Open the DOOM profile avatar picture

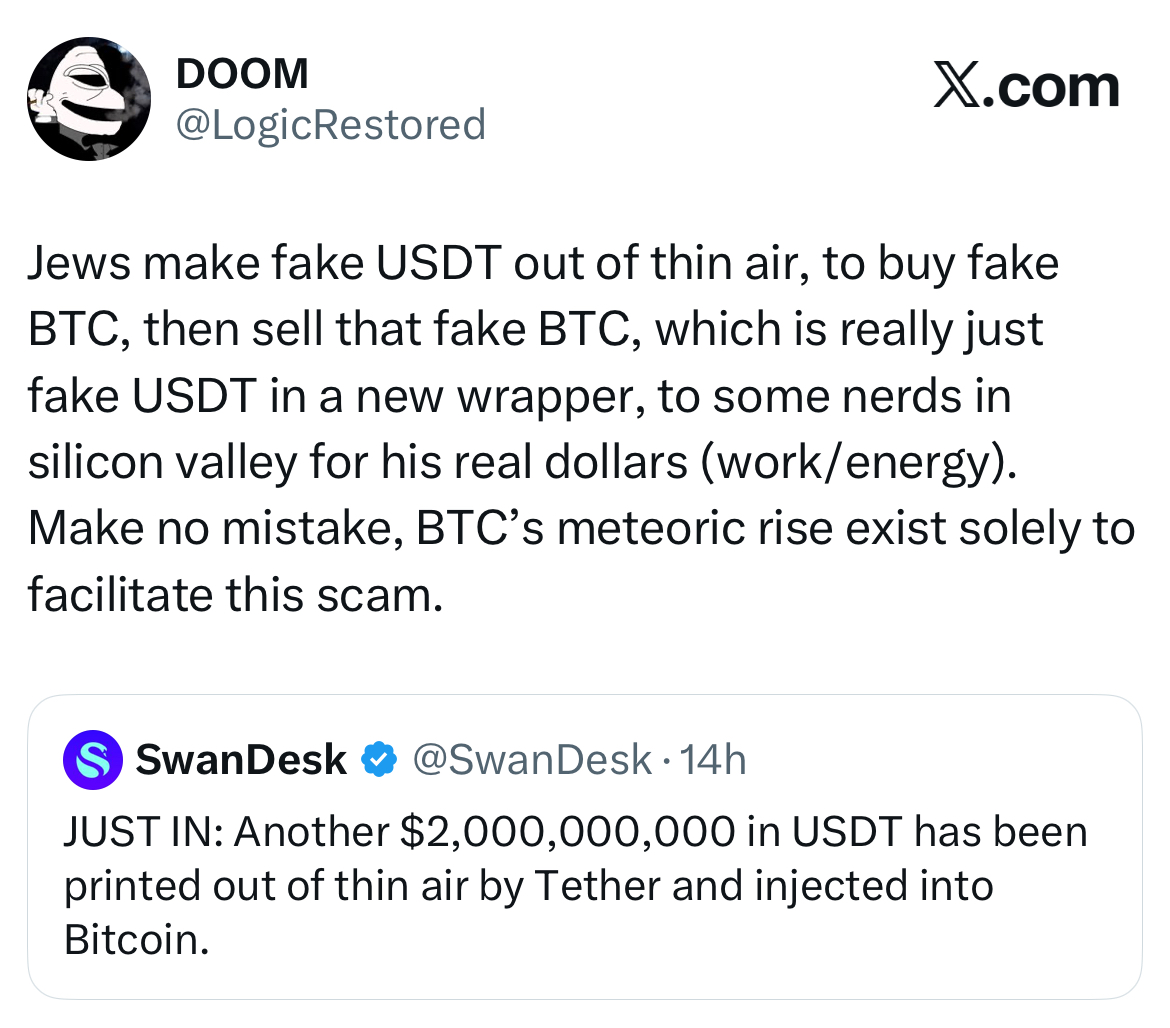[x=89, y=98]
